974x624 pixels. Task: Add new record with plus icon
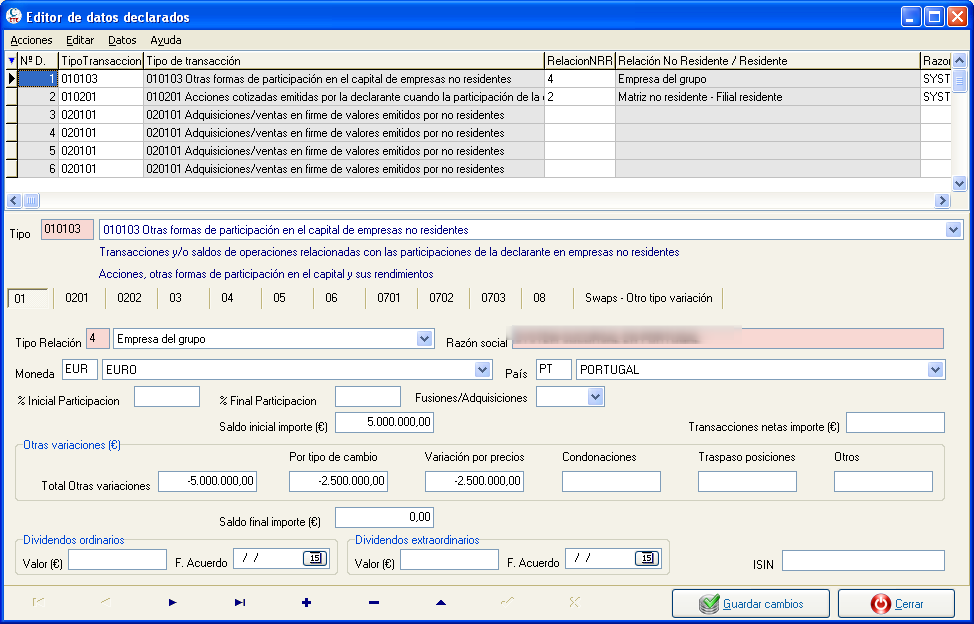click(306, 602)
